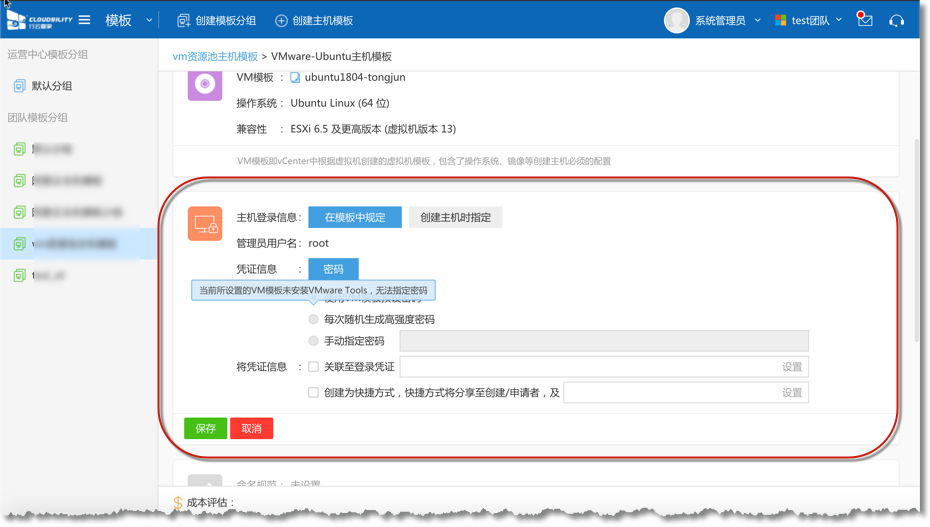The height and width of the screenshot is (527, 930).
Task: Click the green 保存 button
Action: [205, 428]
